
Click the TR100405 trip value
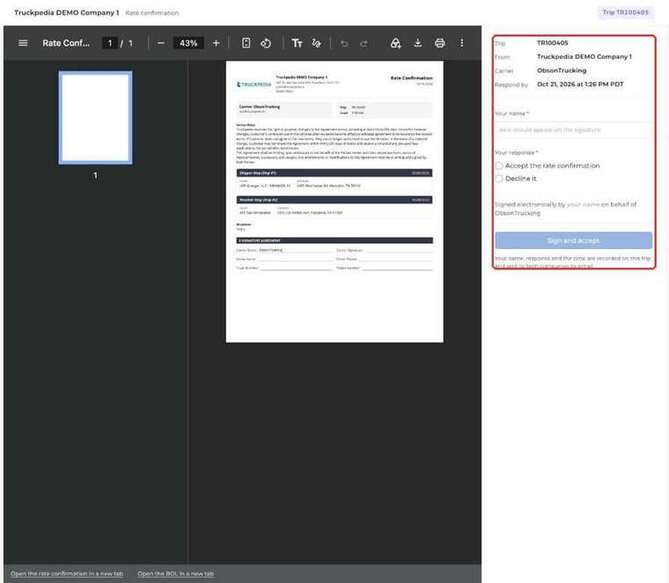[x=553, y=43]
